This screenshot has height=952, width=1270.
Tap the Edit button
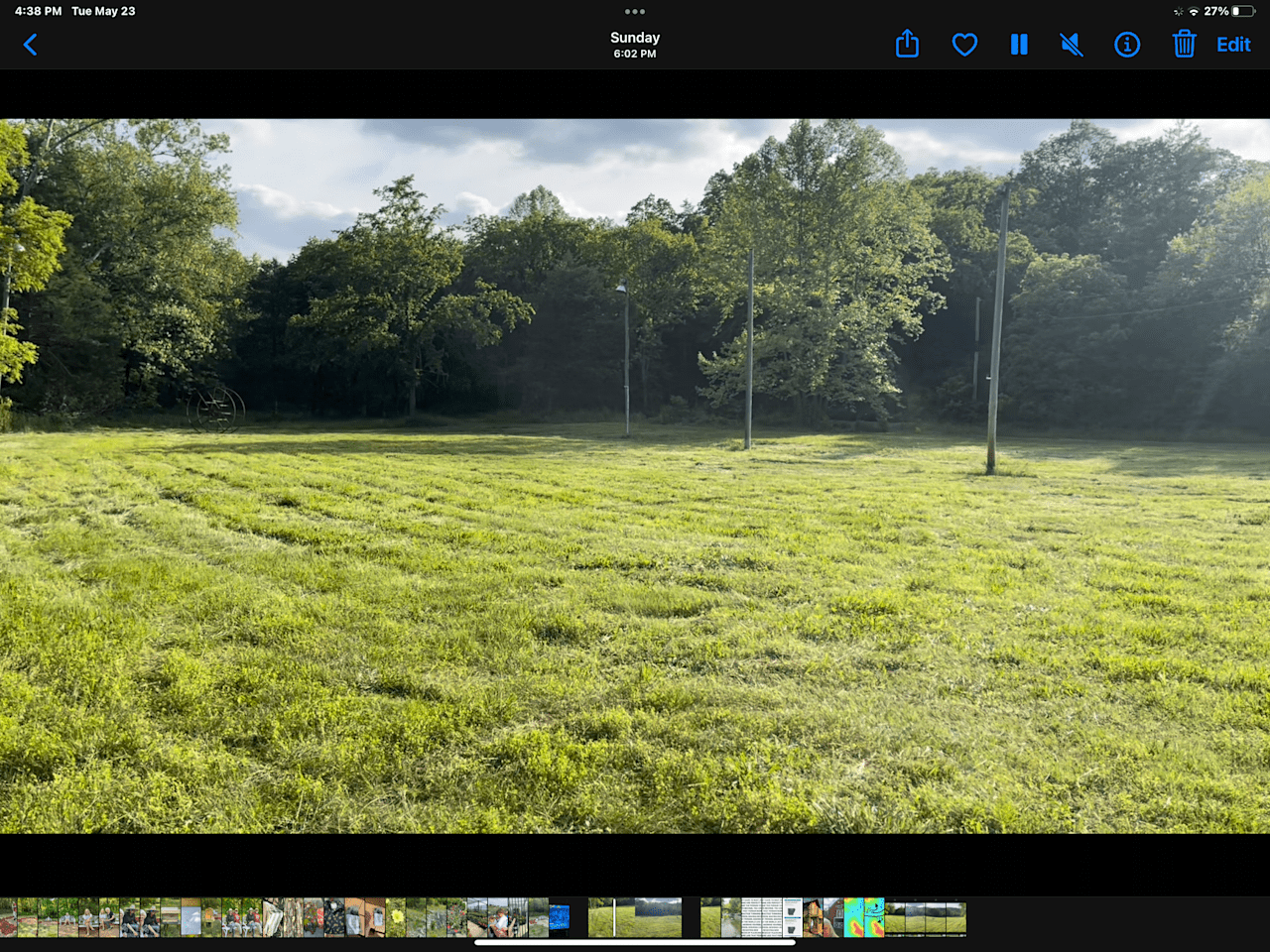point(1233,45)
